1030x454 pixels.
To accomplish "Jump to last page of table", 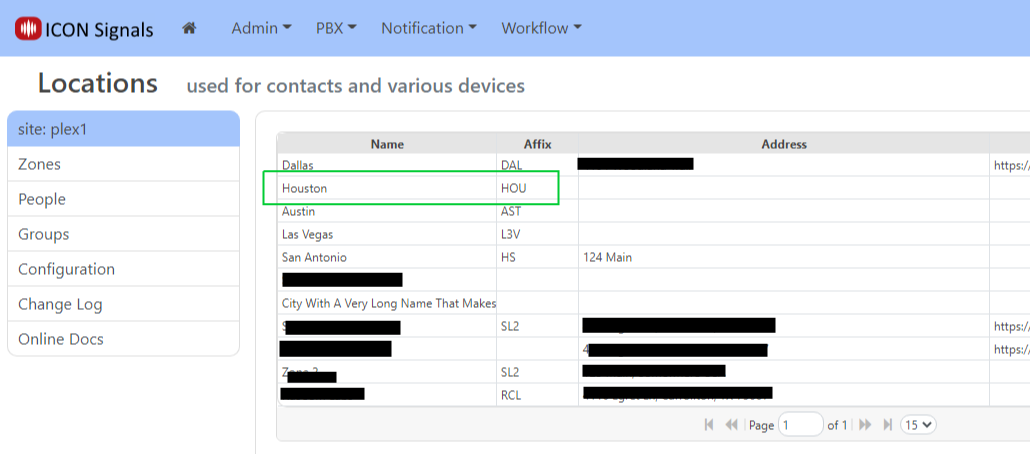I will pyautogui.click(x=887, y=425).
